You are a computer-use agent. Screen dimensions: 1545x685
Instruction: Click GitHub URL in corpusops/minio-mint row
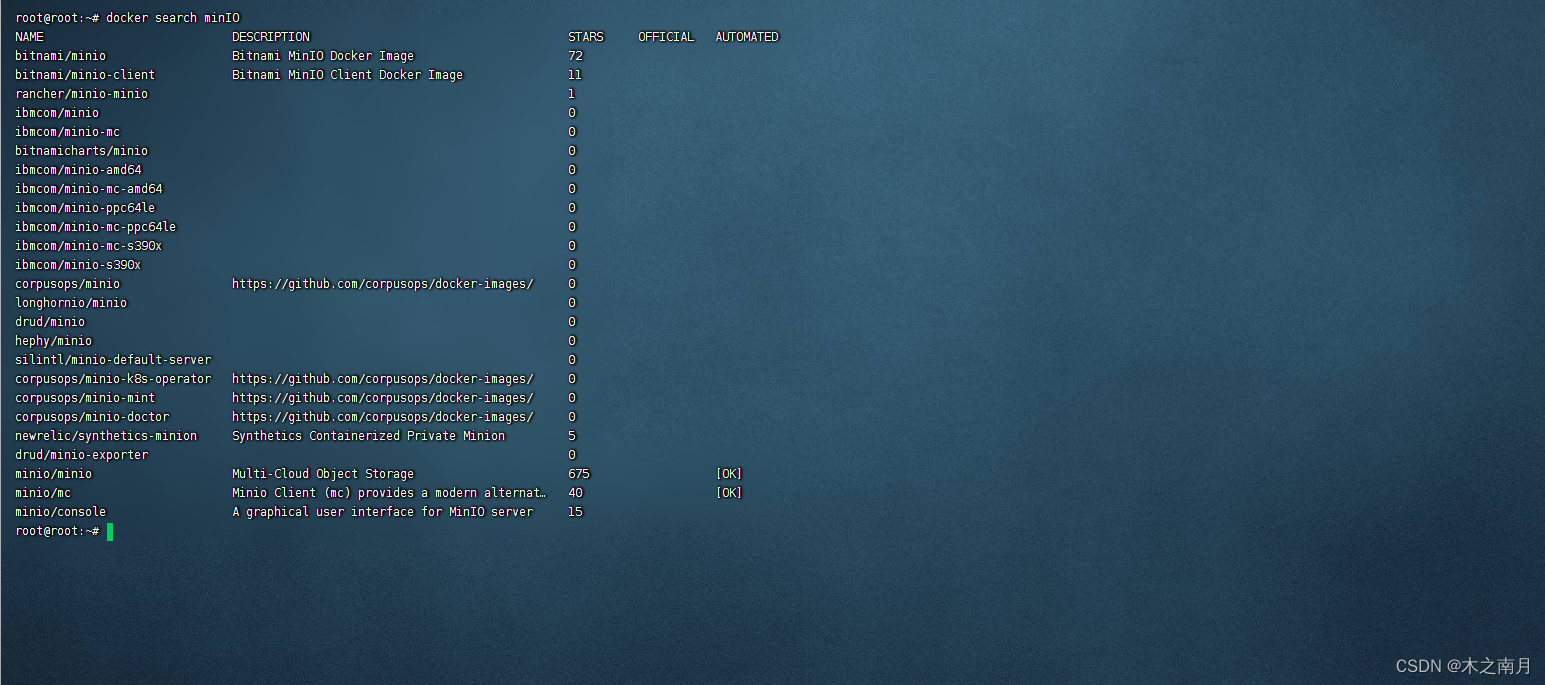coord(383,398)
